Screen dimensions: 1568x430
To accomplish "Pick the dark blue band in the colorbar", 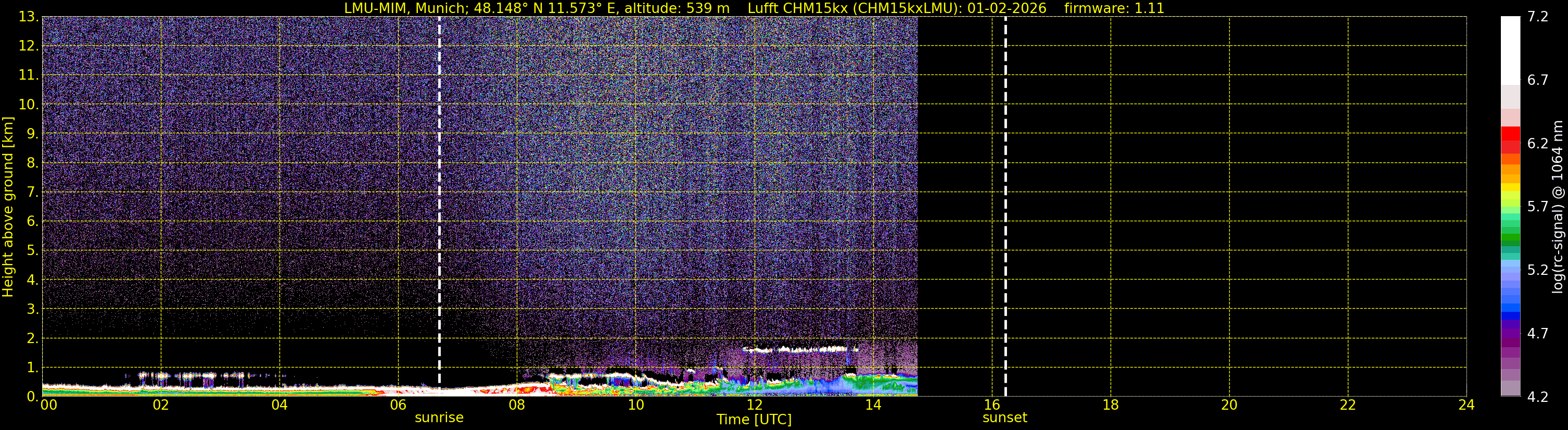I will tap(1511, 315).
